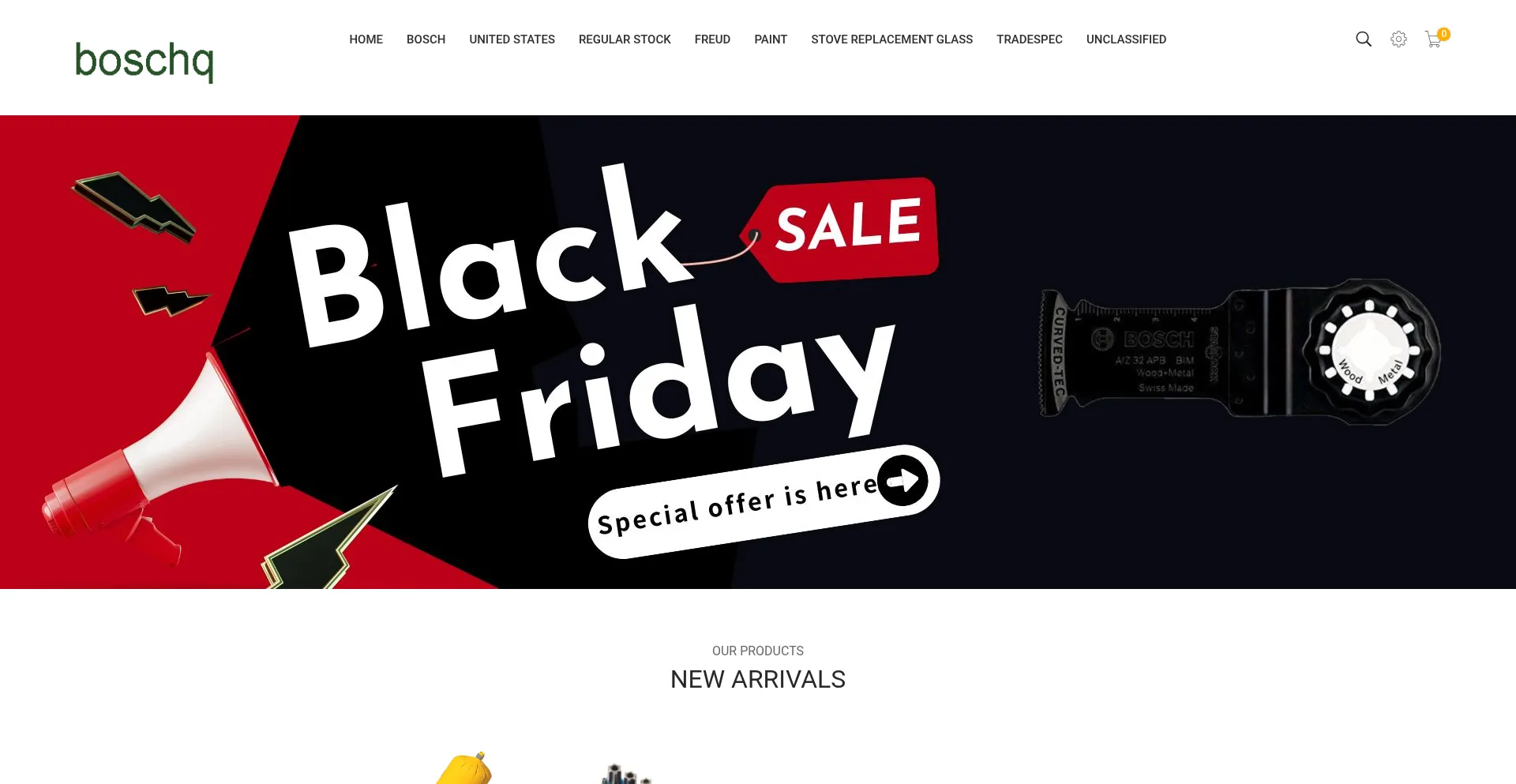Go to the HOME menu item
The width and height of the screenshot is (1516, 784).
click(366, 39)
